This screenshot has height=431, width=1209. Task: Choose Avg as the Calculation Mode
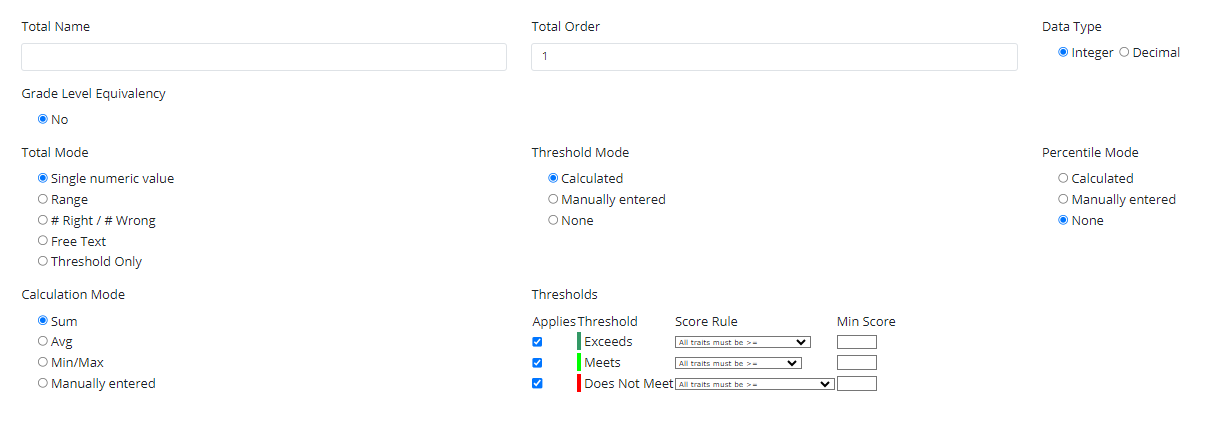[43, 341]
